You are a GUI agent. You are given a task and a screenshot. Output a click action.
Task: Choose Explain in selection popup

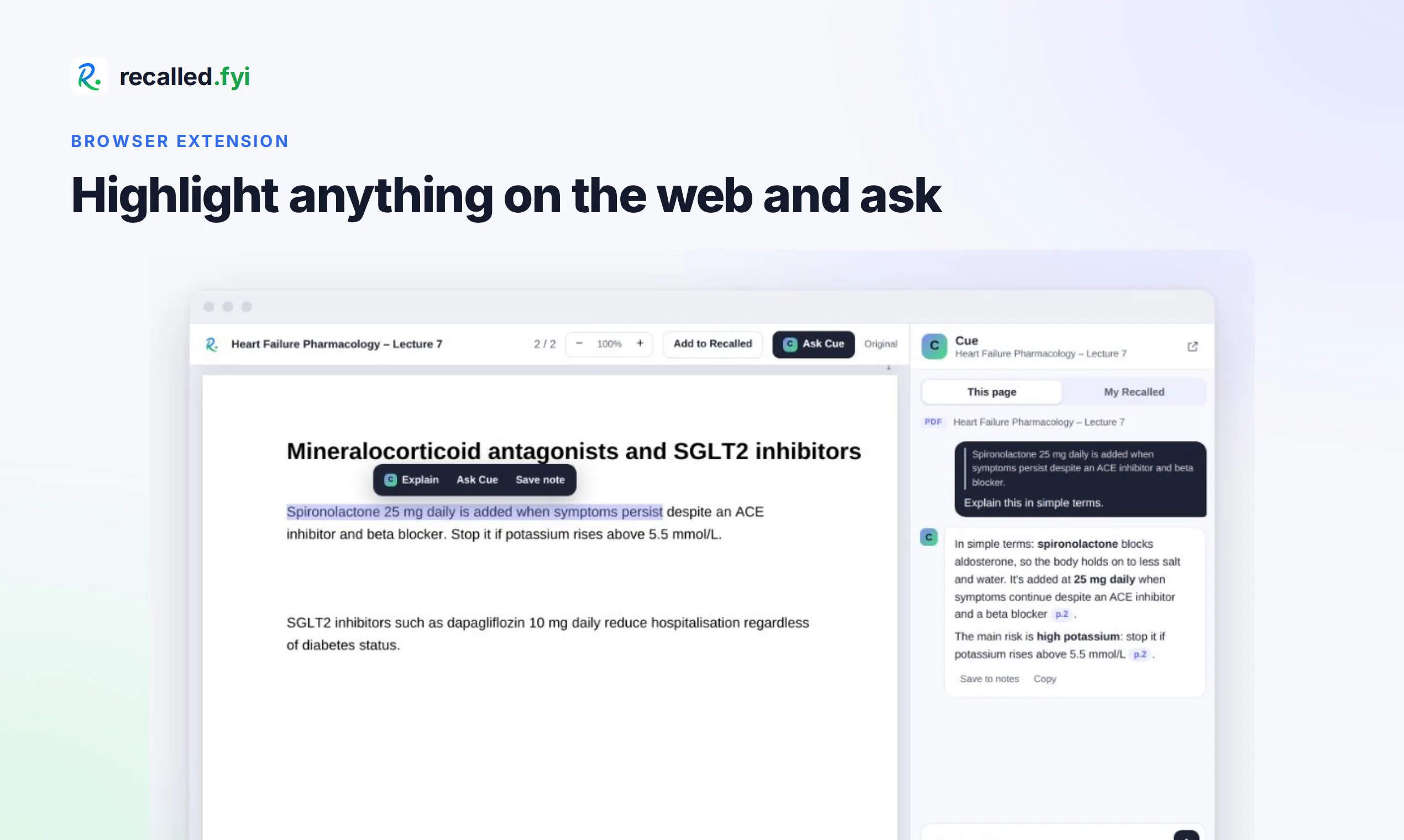(412, 480)
